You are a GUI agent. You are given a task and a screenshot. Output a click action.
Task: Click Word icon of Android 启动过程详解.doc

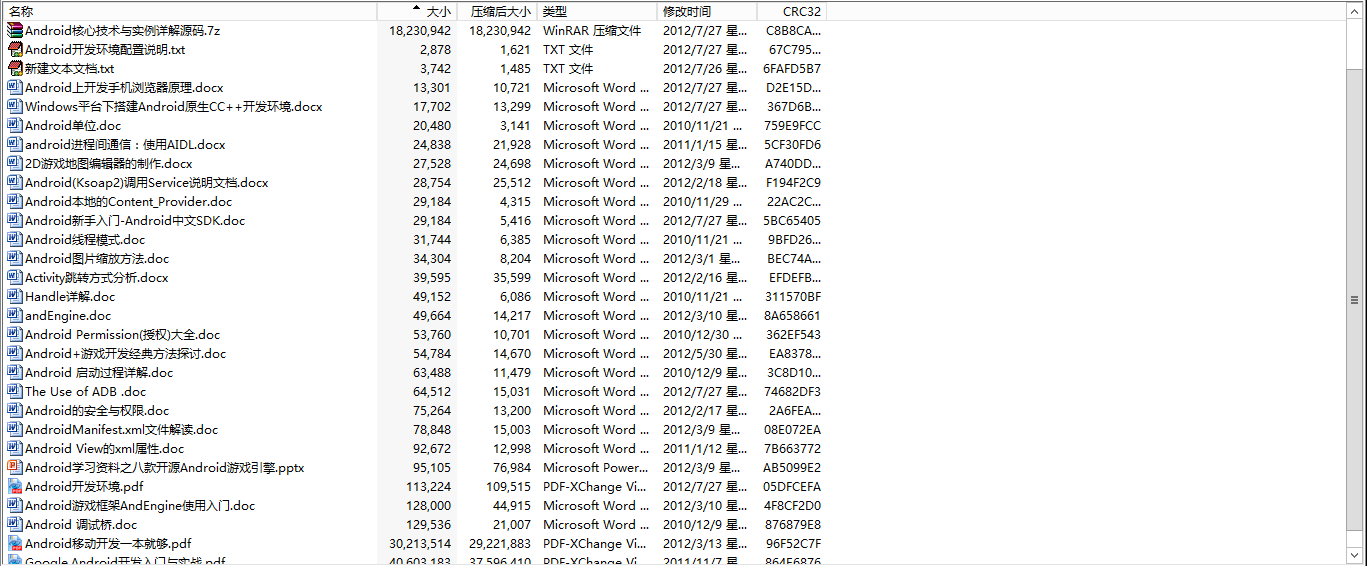click(x=15, y=372)
